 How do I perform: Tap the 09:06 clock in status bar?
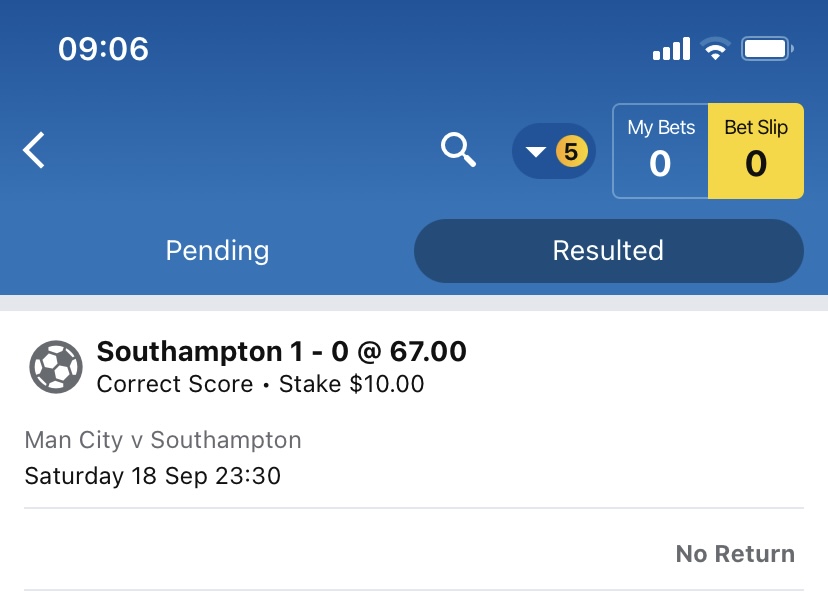coord(104,49)
